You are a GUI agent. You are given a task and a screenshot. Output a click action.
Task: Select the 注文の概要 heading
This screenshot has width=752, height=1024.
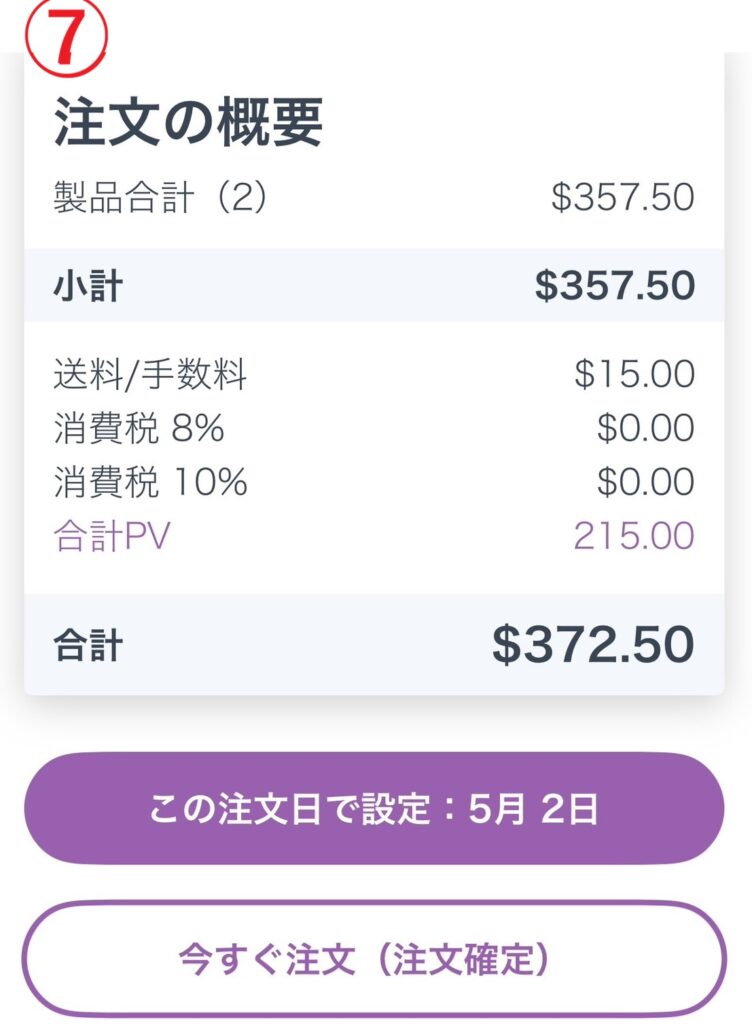point(188,122)
